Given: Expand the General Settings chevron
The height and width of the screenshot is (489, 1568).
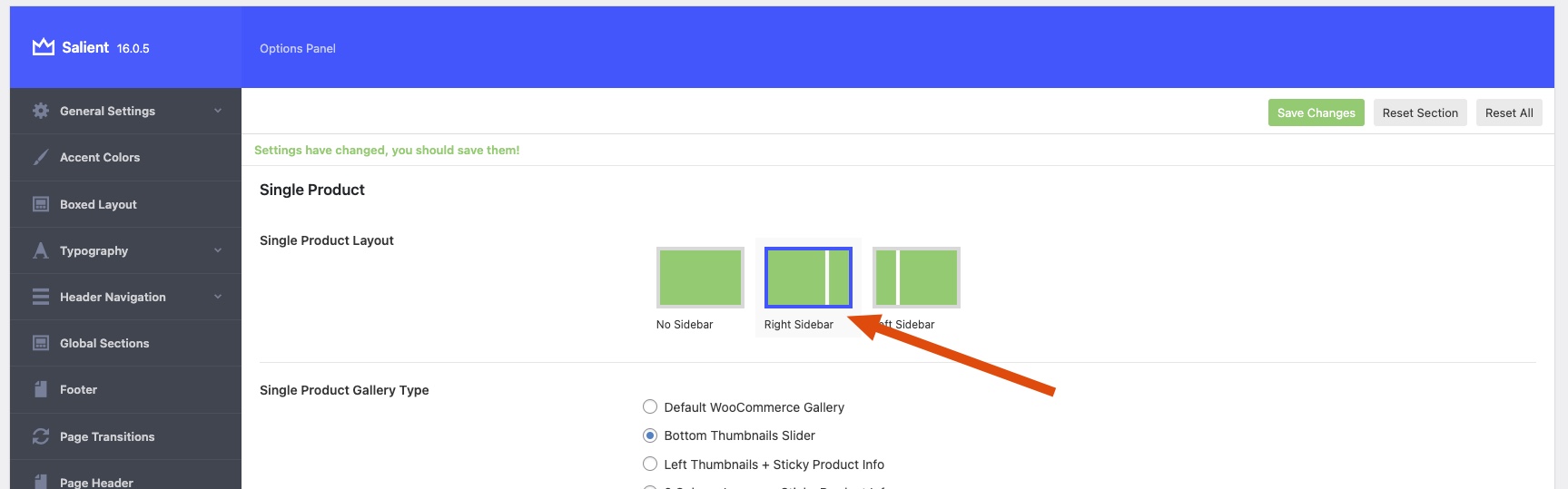Looking at the screenshot, I should point(218,111).
